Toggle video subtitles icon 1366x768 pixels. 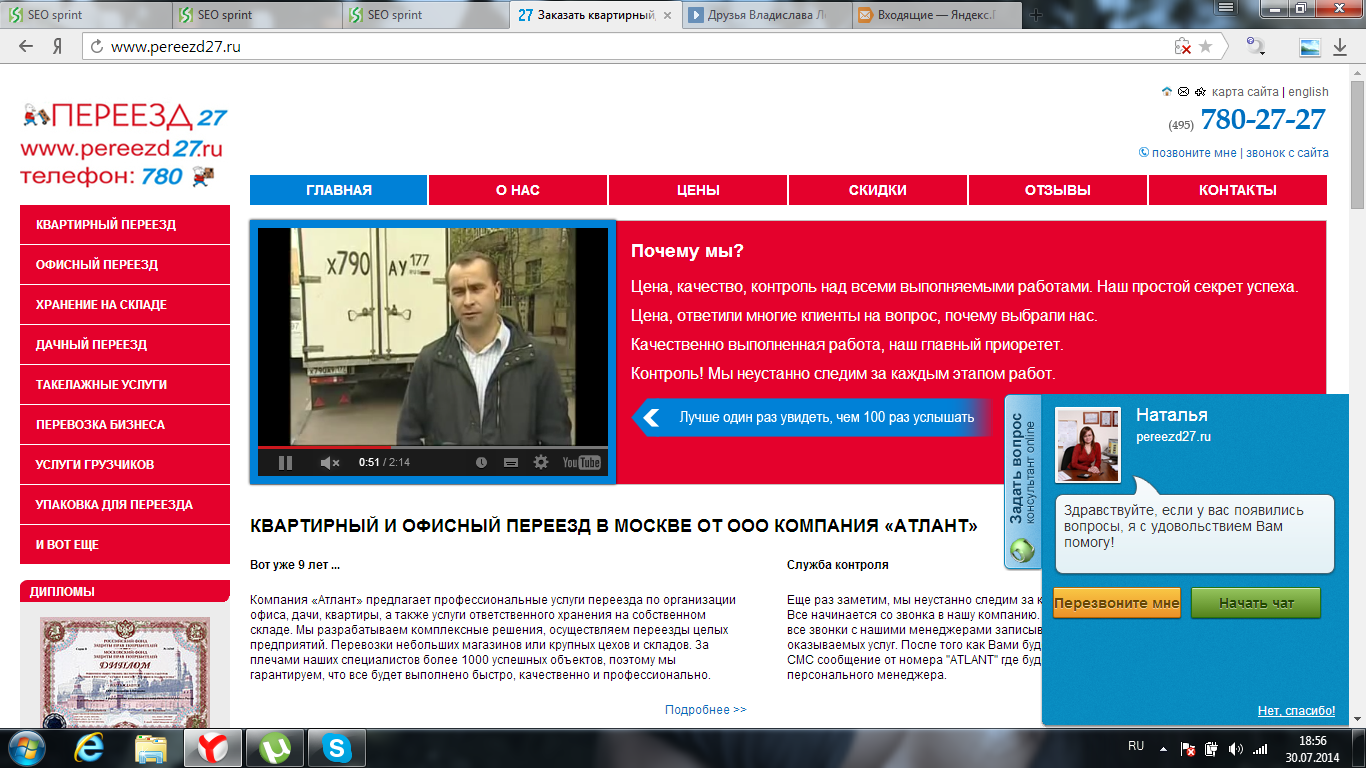tap(511, 462)
